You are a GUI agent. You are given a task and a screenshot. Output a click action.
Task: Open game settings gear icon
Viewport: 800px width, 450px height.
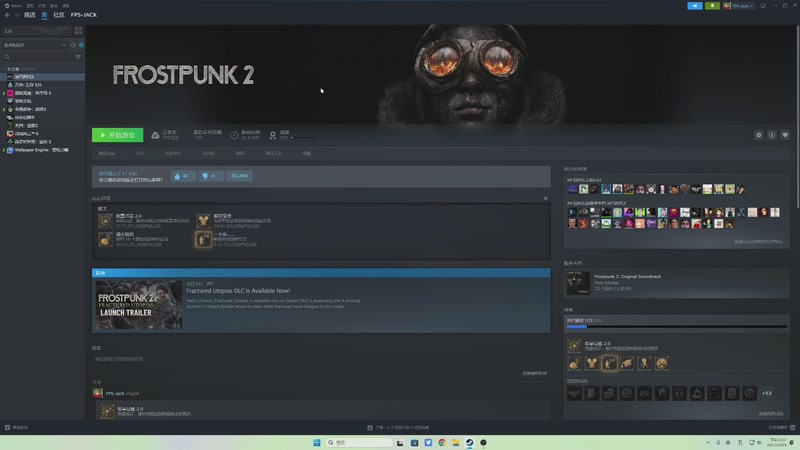point(759,135)
